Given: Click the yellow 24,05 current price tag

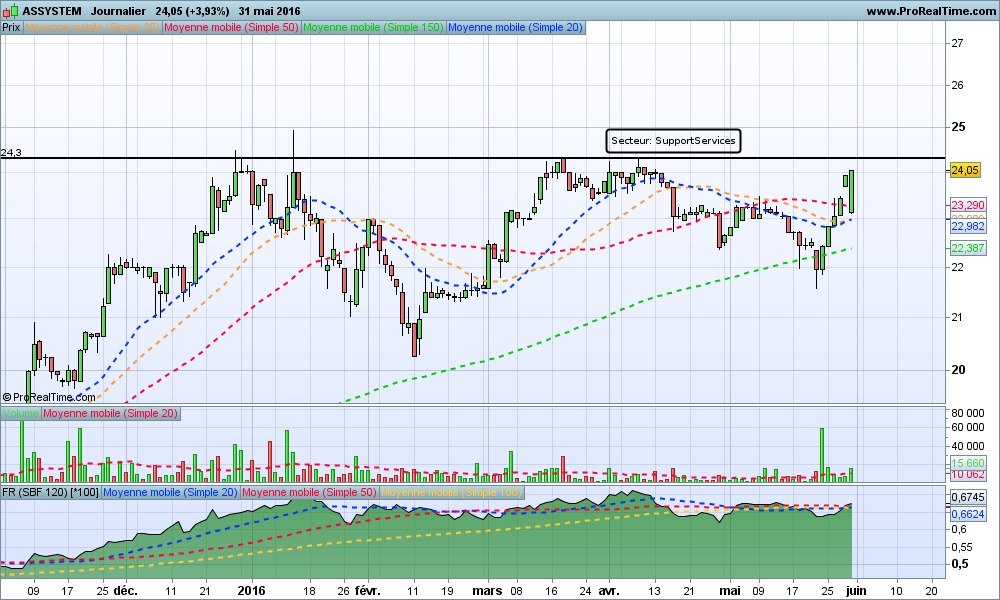Looking at the screenshot, I should 965,170.
